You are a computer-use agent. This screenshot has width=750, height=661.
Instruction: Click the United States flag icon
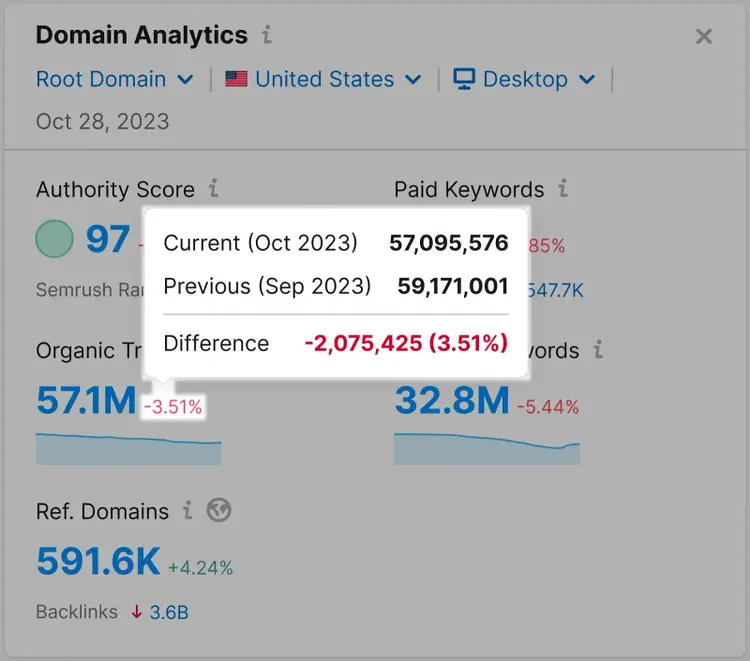pyautogui.click(x=236, y=79)
